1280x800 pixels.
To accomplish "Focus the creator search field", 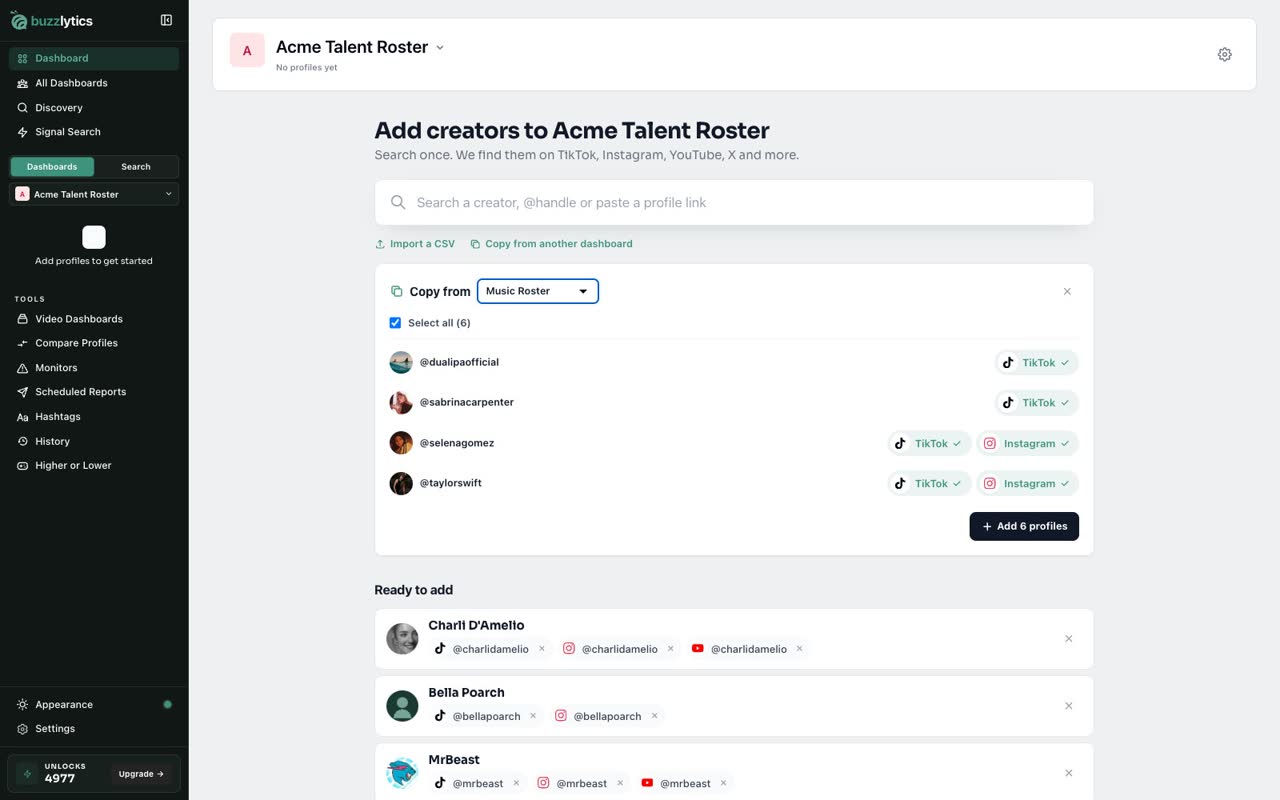I will (x=734, y=202).
